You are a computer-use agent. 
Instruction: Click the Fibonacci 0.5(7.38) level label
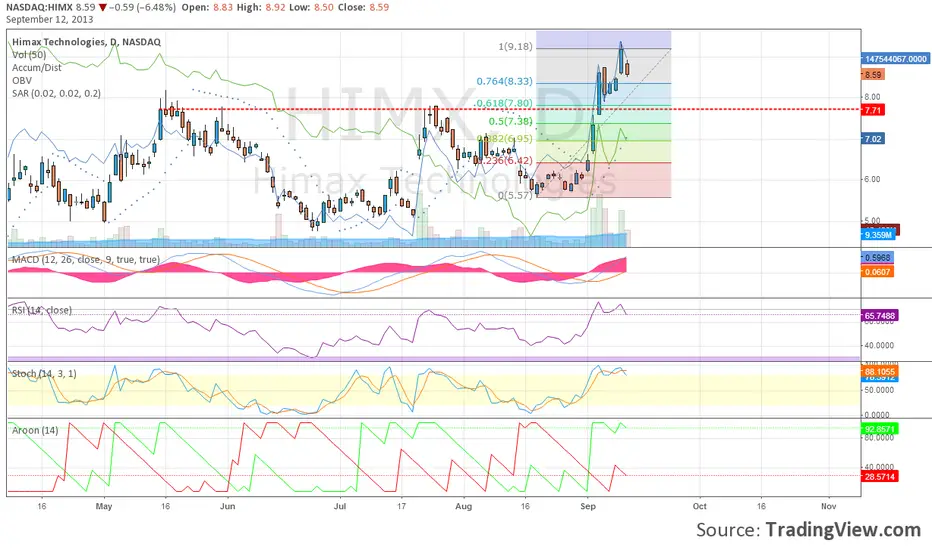(511, 121)
